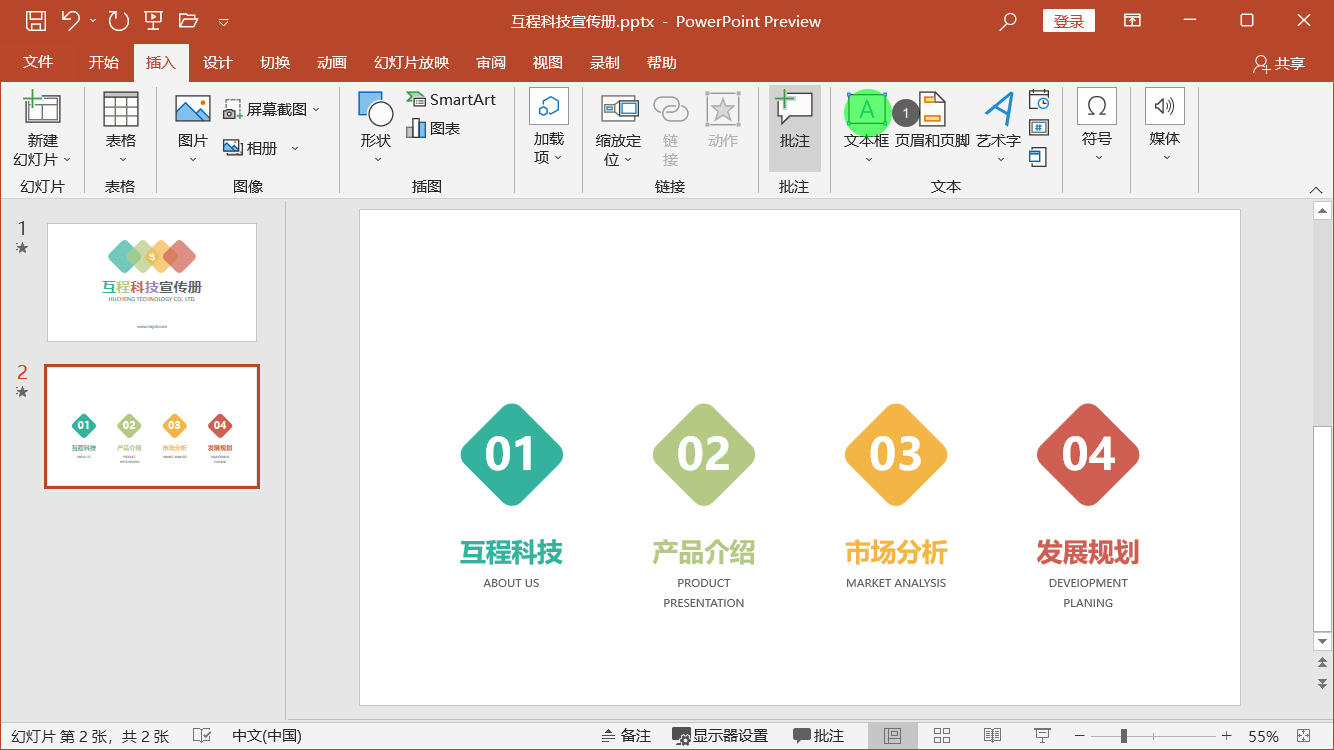Insert a 图表 chart
Image resolution: width=1334 pixels, height=750 pixels.
click(434, 128)
